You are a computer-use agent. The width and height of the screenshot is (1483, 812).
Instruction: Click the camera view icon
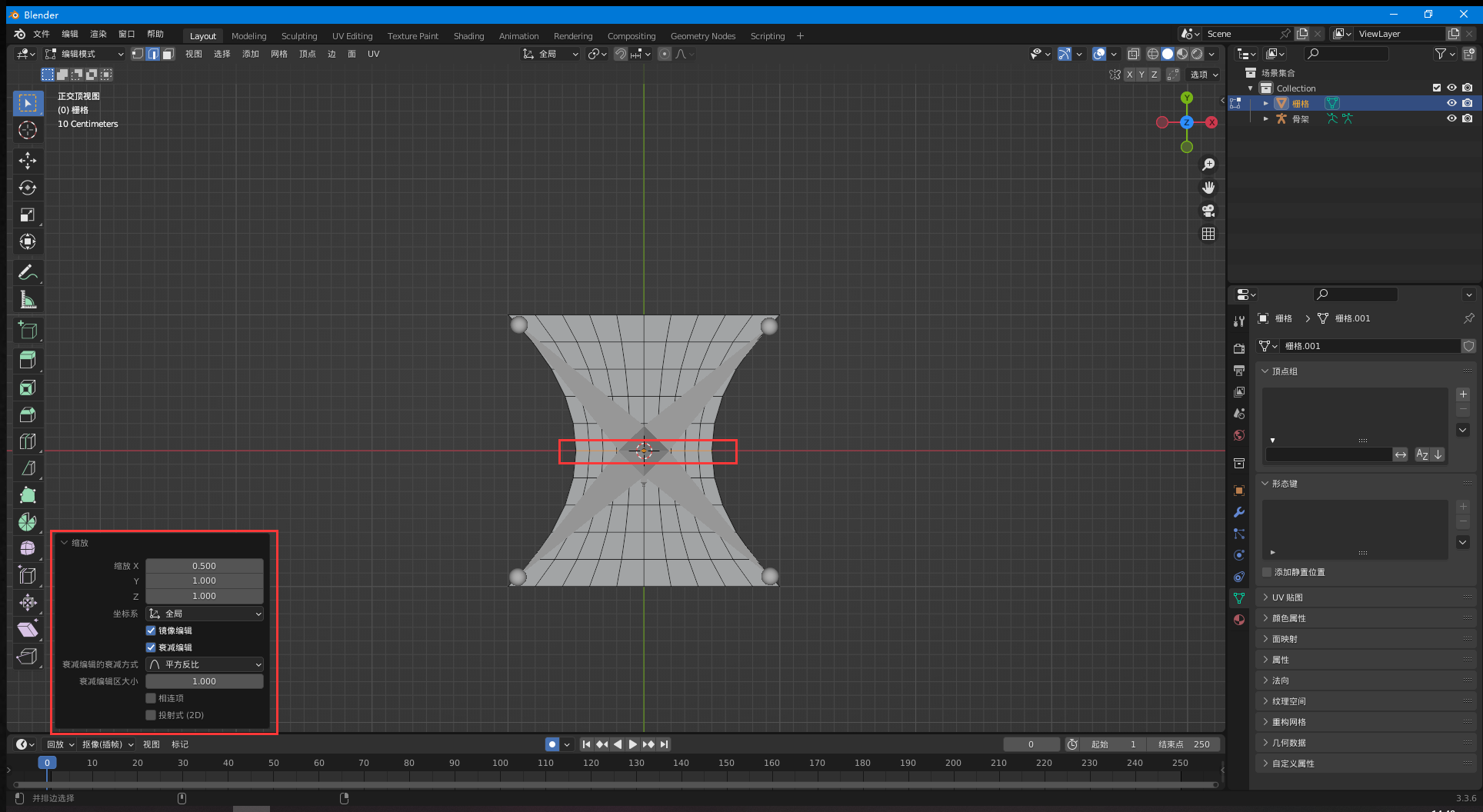[1208, 211]
